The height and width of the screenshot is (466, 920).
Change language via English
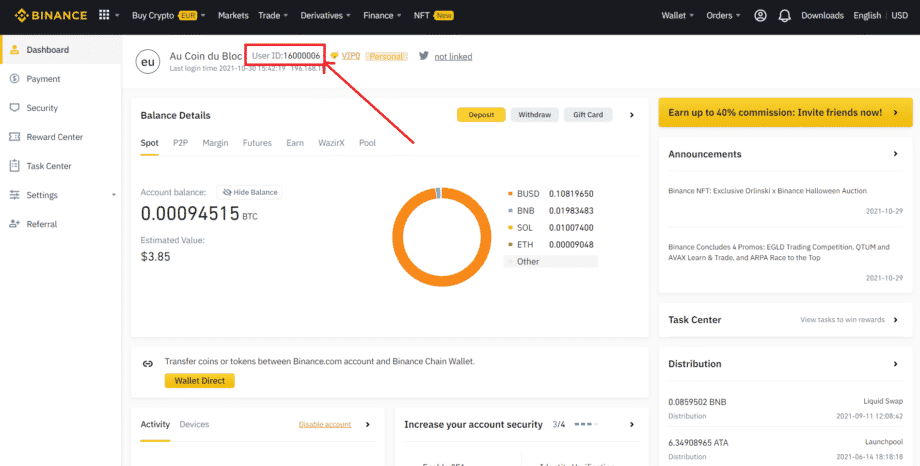(867, 16)
